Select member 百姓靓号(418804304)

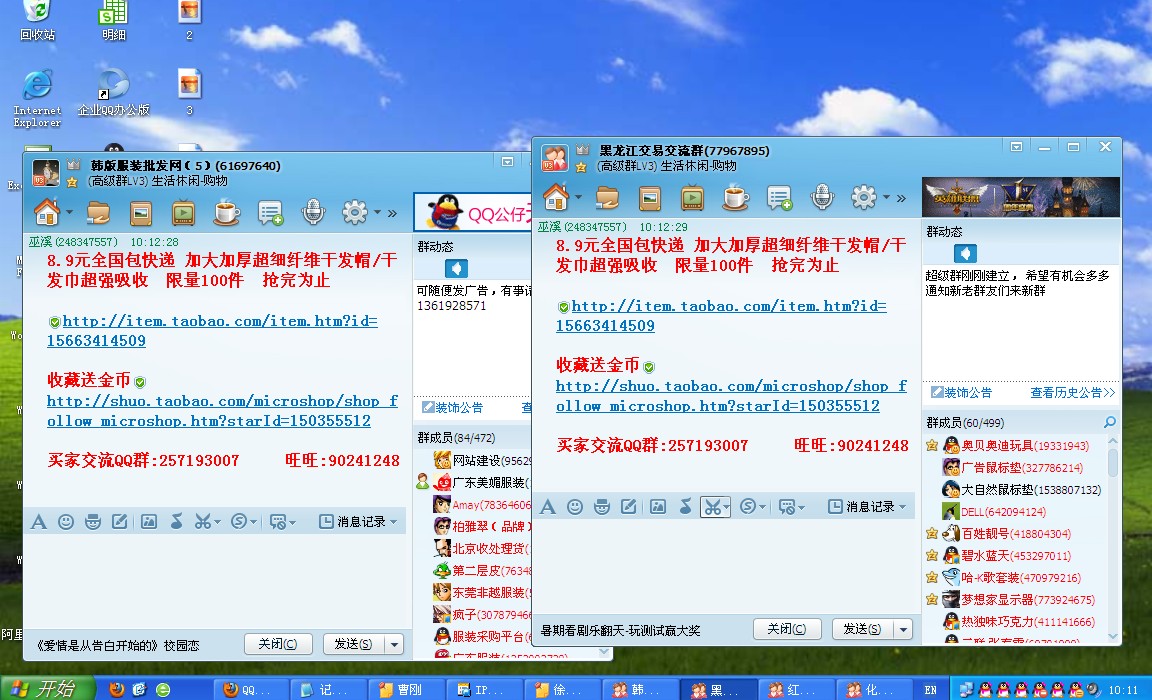click(x=1015, y=533)
